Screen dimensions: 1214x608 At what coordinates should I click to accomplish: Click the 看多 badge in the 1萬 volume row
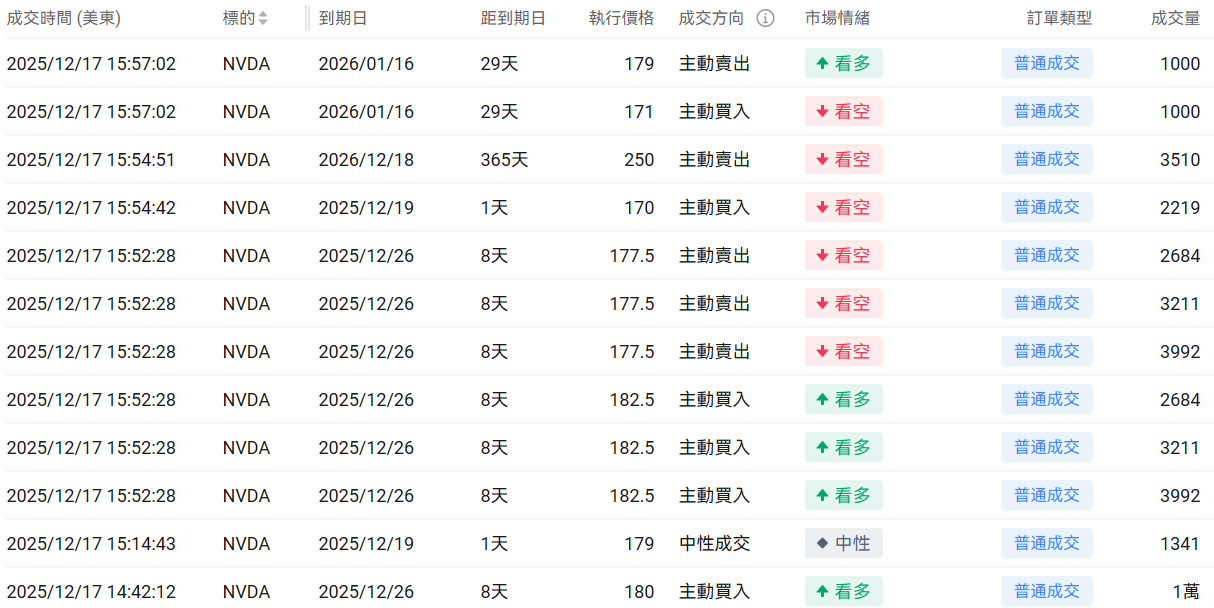coord(843,592)
